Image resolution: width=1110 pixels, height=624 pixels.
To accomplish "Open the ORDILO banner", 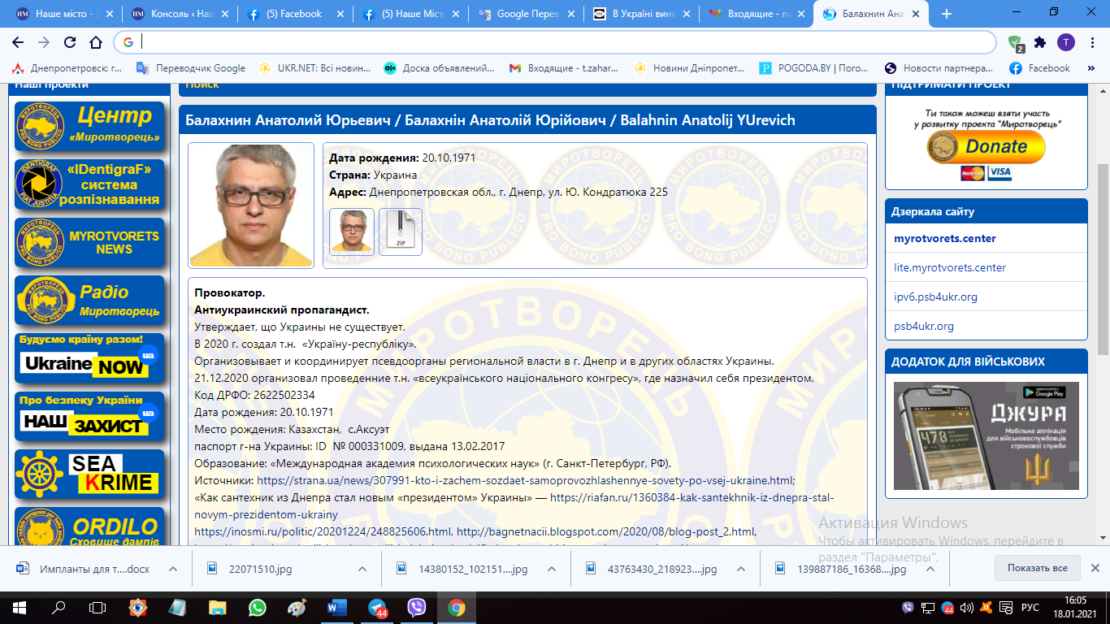I will tap(89, 527).
